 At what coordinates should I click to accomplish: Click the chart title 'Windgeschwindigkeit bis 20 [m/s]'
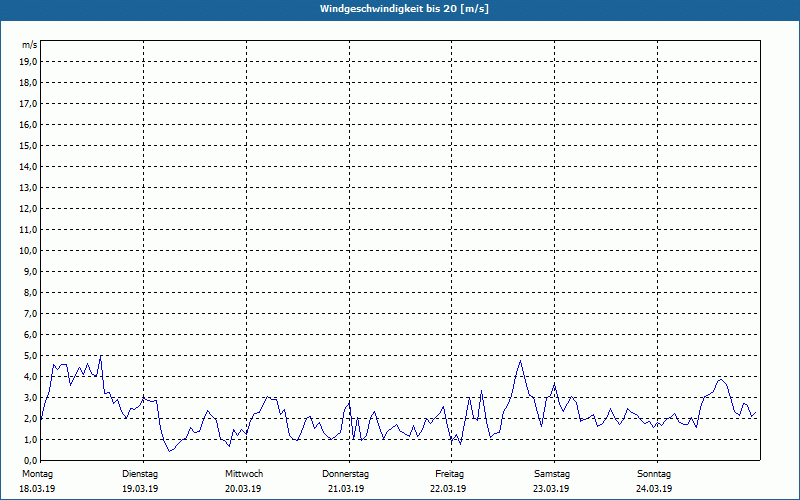[404, 9]
